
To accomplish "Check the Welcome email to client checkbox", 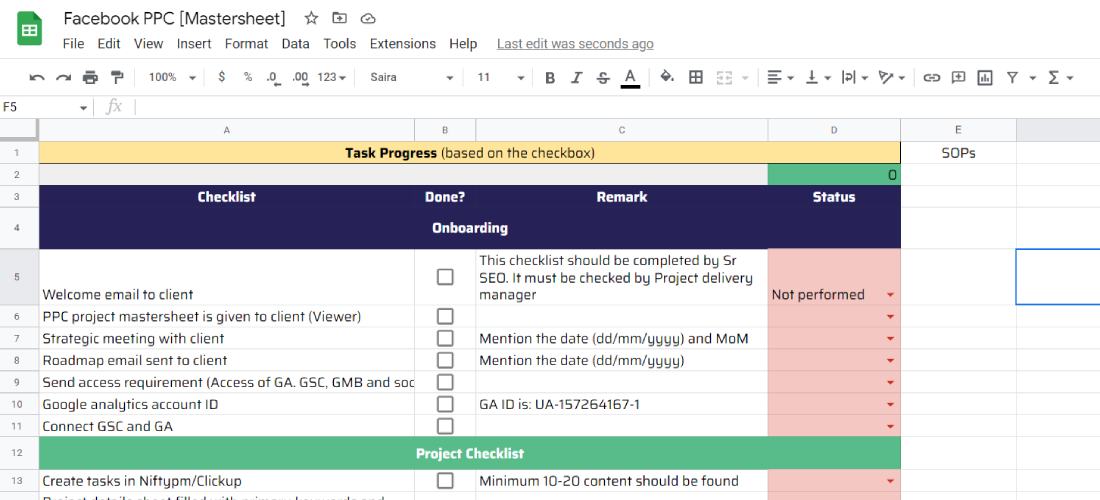I will coord(445,277).
